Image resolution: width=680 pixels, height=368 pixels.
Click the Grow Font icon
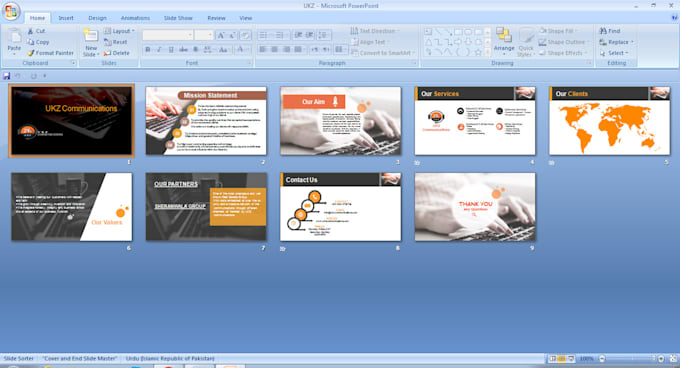click(221, 35)
